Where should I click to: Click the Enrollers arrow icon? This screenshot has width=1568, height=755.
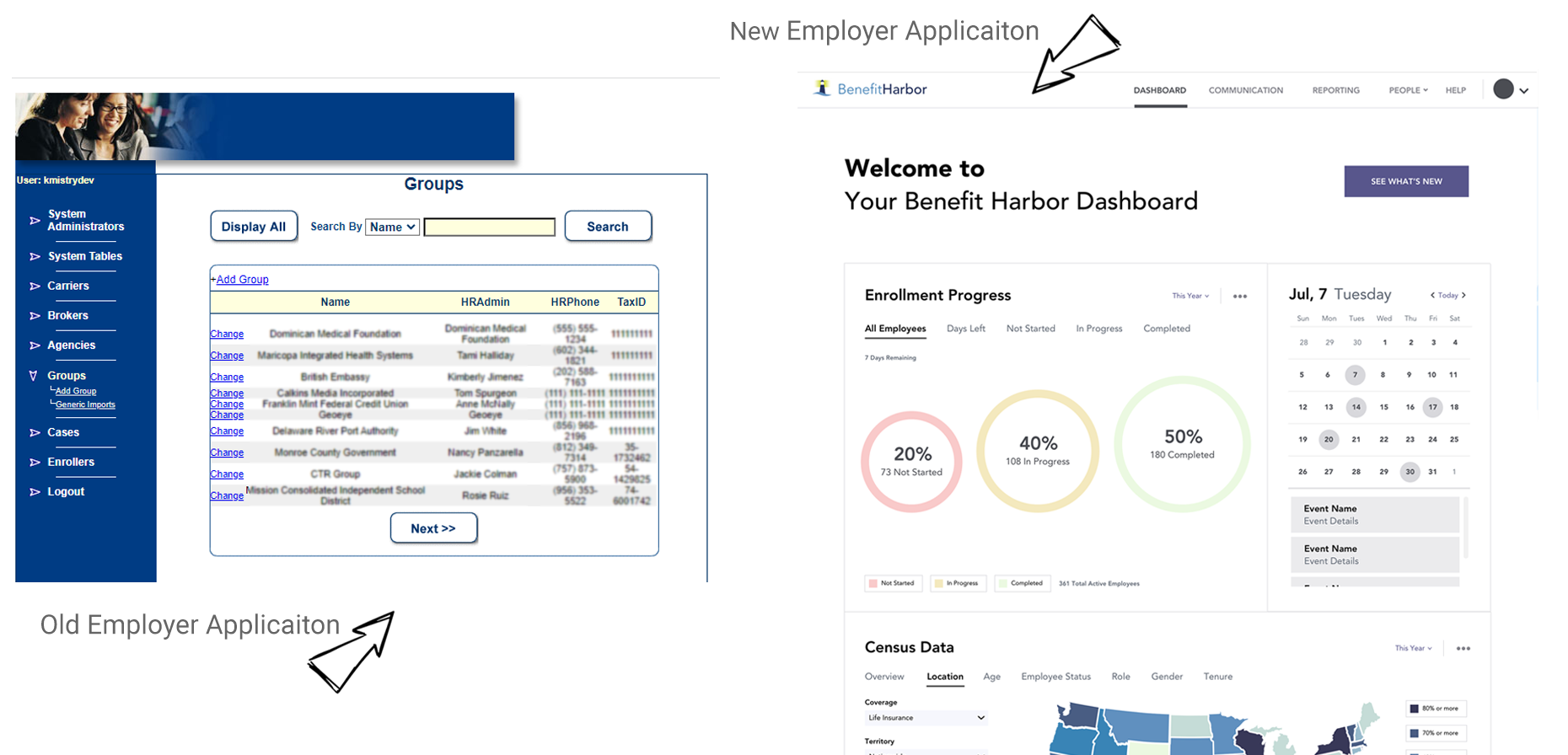point(35,463)
